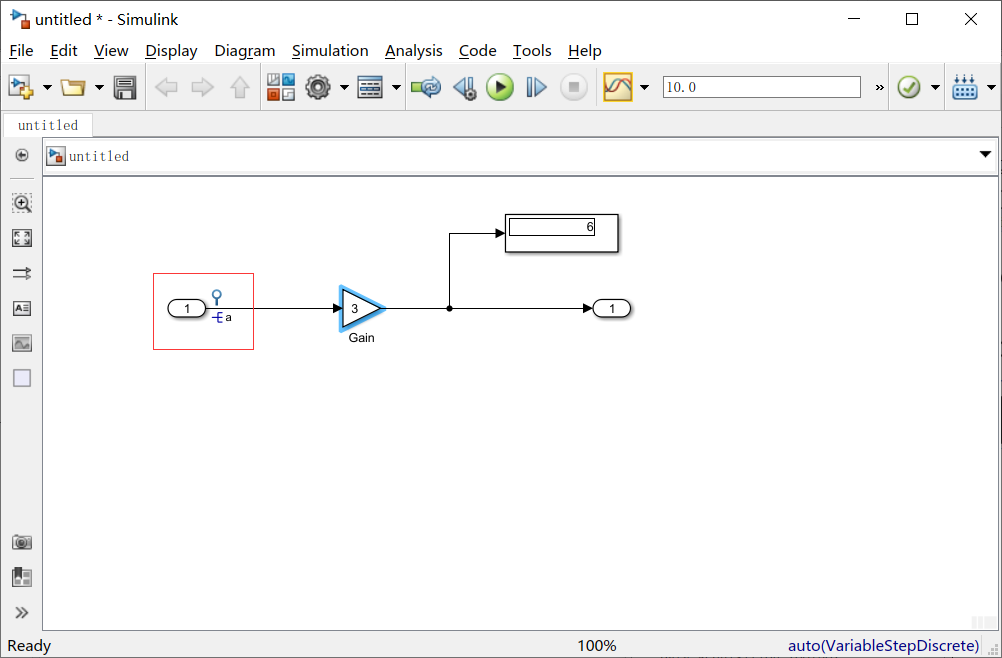The width and height of the screenshot is (1002, 658).
Task: Expand the palette overflow double-chevron
Action: 22,612
